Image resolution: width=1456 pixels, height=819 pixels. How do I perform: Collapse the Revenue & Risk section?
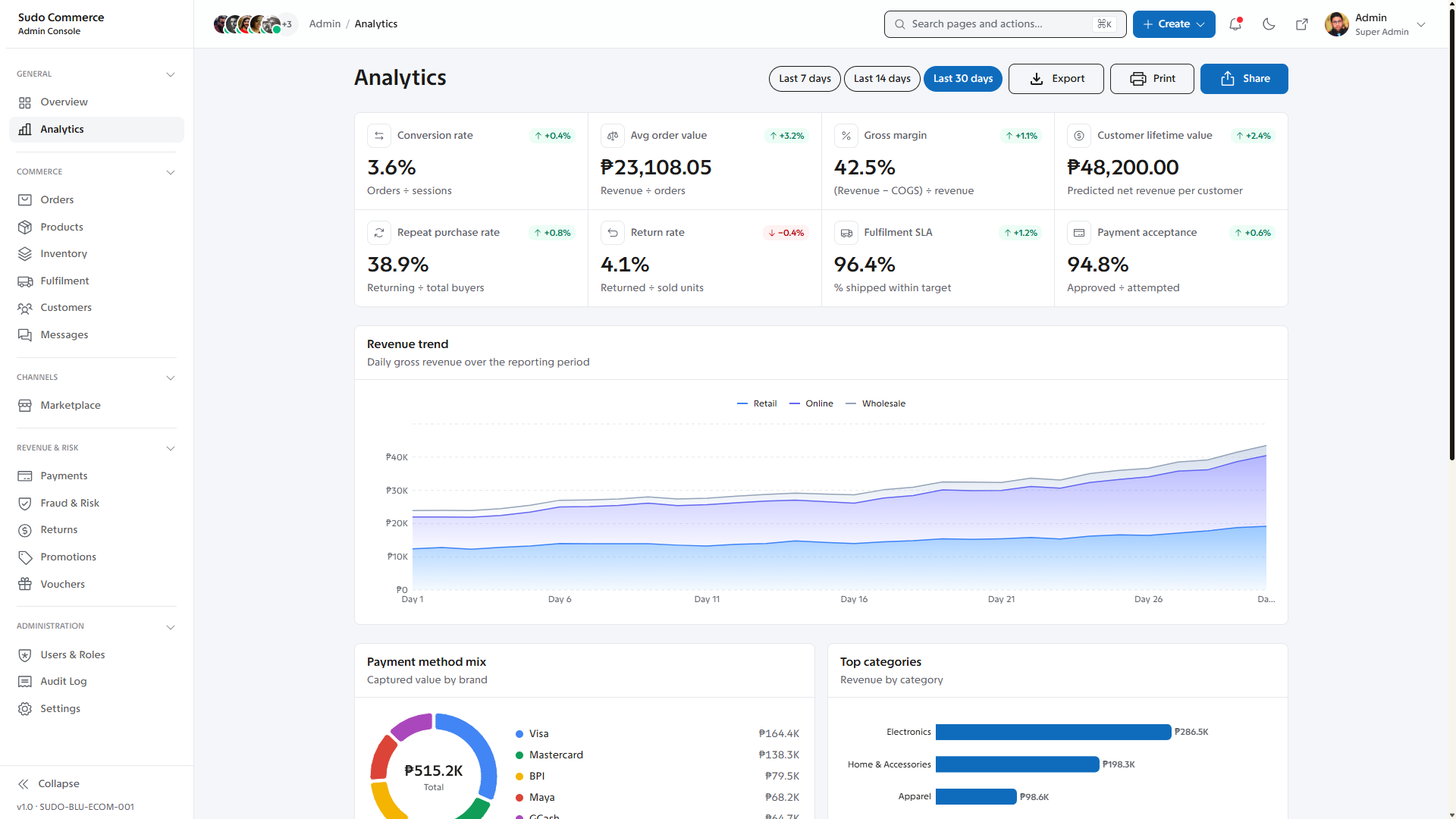171,448
